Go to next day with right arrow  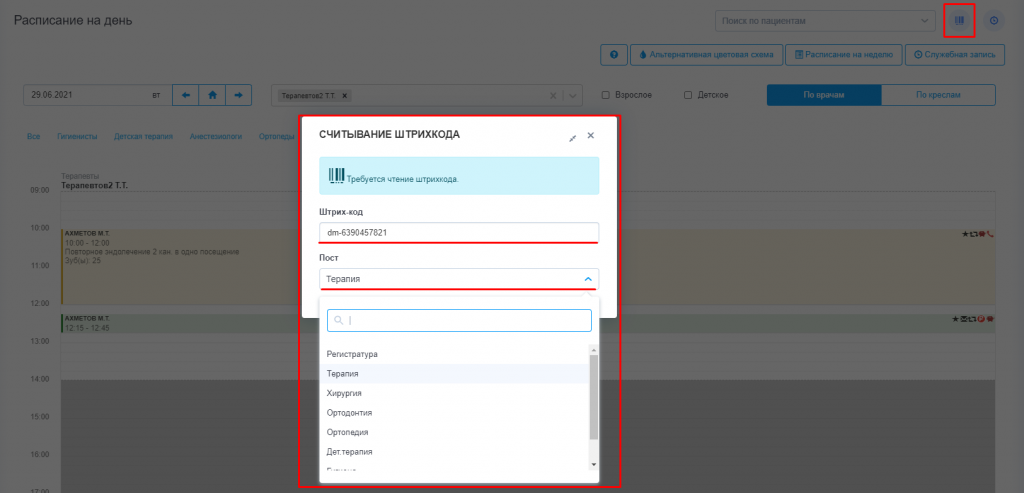[238, 95]
